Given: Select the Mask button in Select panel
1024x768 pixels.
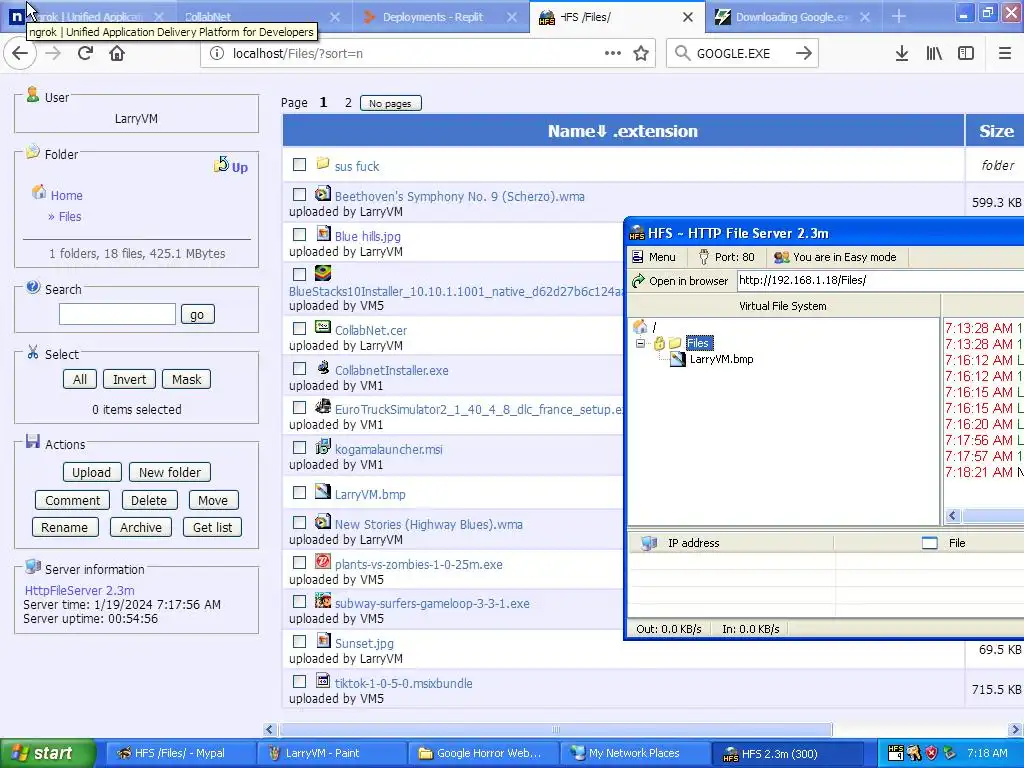Looking at the screenshot, I should tap(187, 379).
